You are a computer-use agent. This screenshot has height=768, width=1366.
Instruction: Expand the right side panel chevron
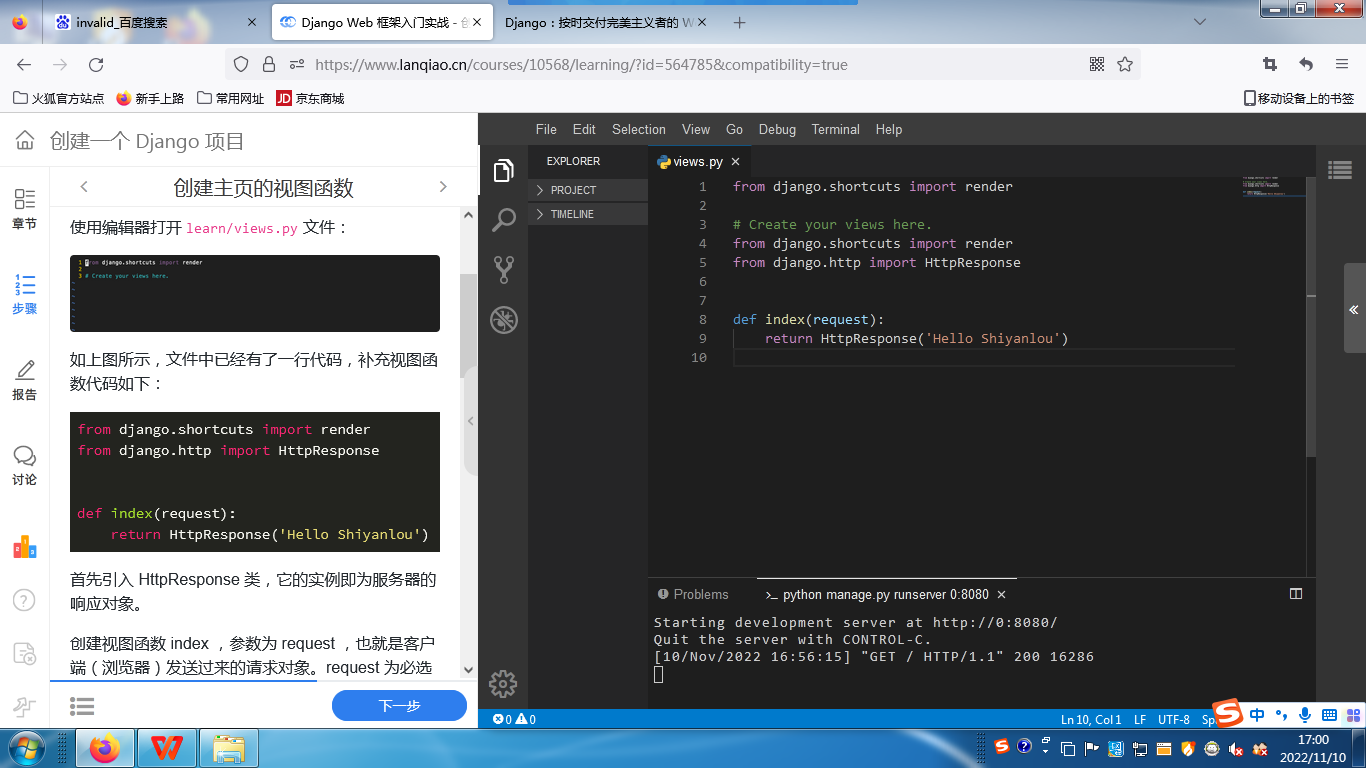(1354, 310)
